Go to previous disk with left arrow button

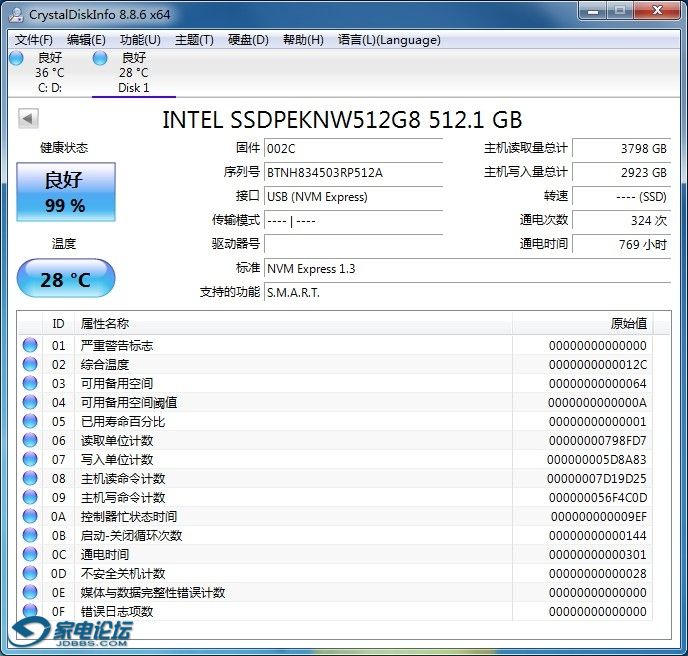click(x=29, y=118)
